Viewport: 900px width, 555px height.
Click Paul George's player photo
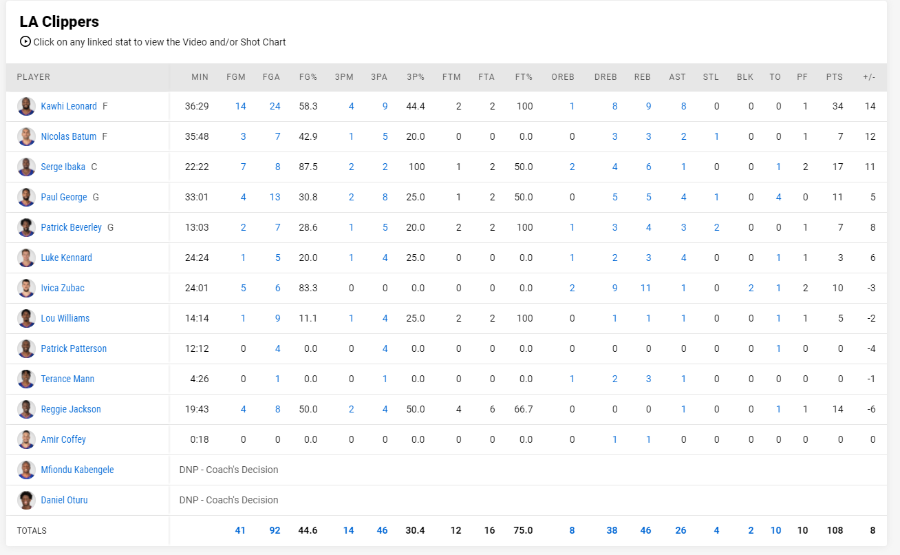coord(26,197)
